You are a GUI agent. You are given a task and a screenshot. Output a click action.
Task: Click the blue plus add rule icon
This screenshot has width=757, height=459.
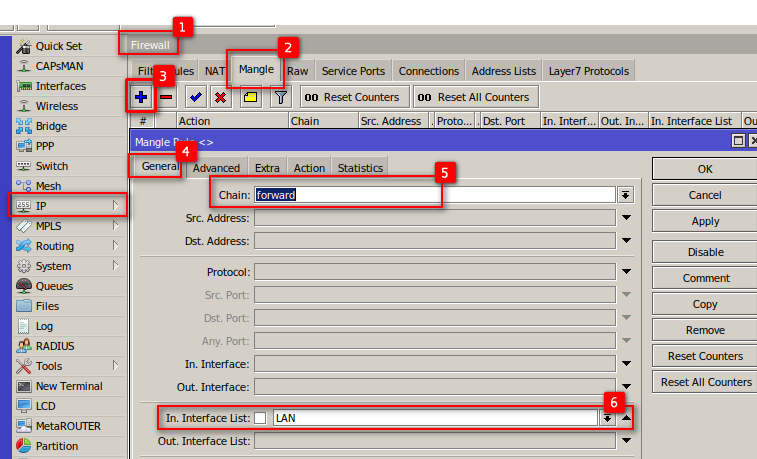(x=142, y=97)
